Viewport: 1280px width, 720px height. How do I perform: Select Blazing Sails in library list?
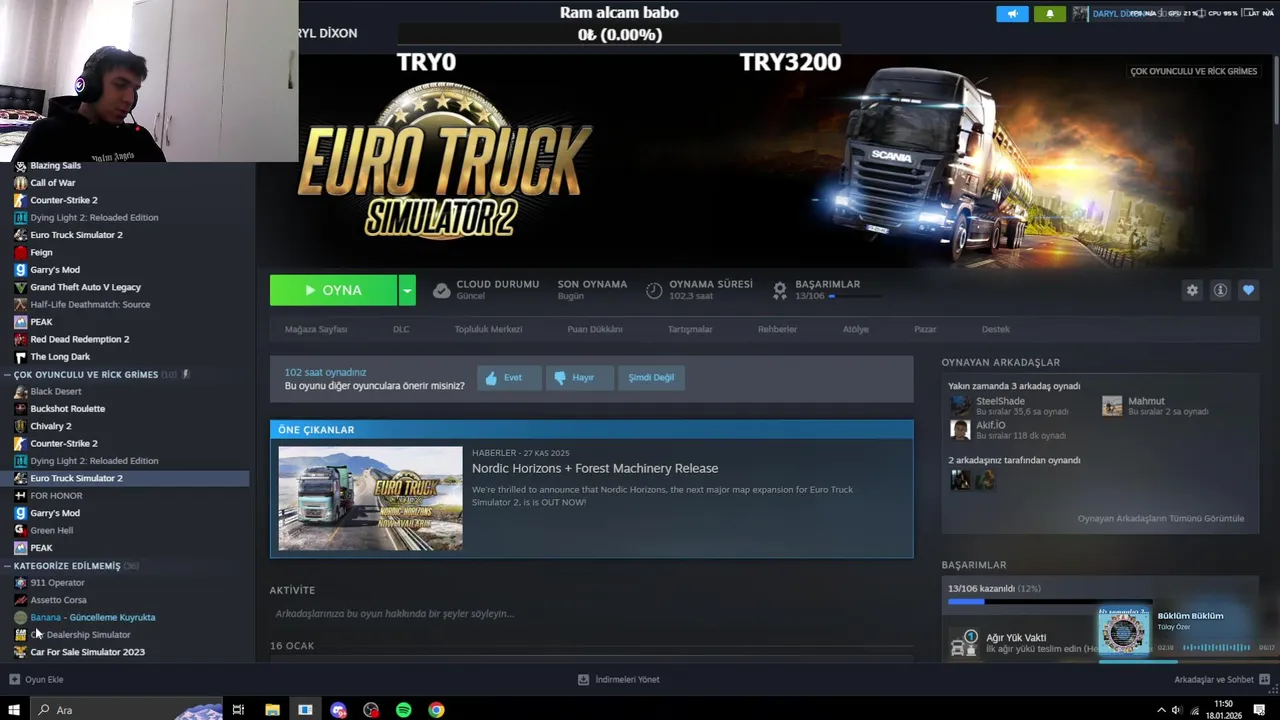(55, 165)
